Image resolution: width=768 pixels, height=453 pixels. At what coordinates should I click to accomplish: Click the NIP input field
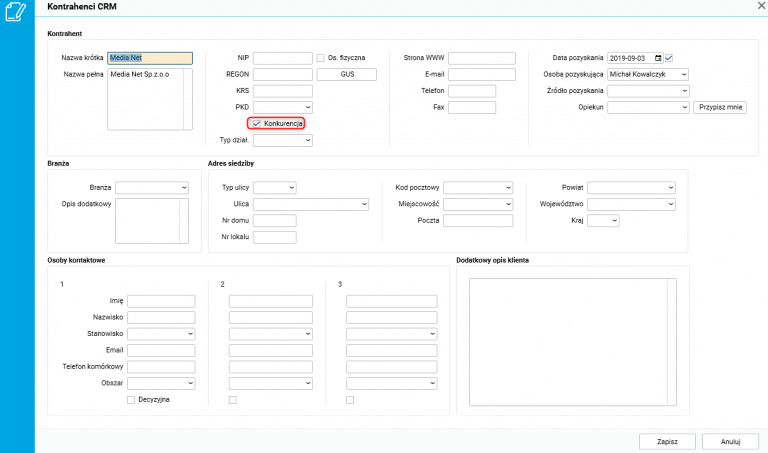coord(283,58)
